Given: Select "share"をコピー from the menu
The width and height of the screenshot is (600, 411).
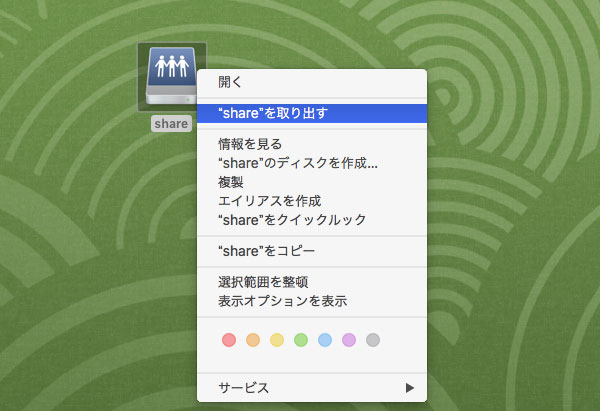Looking at the screenshot, I should [266, 251].
